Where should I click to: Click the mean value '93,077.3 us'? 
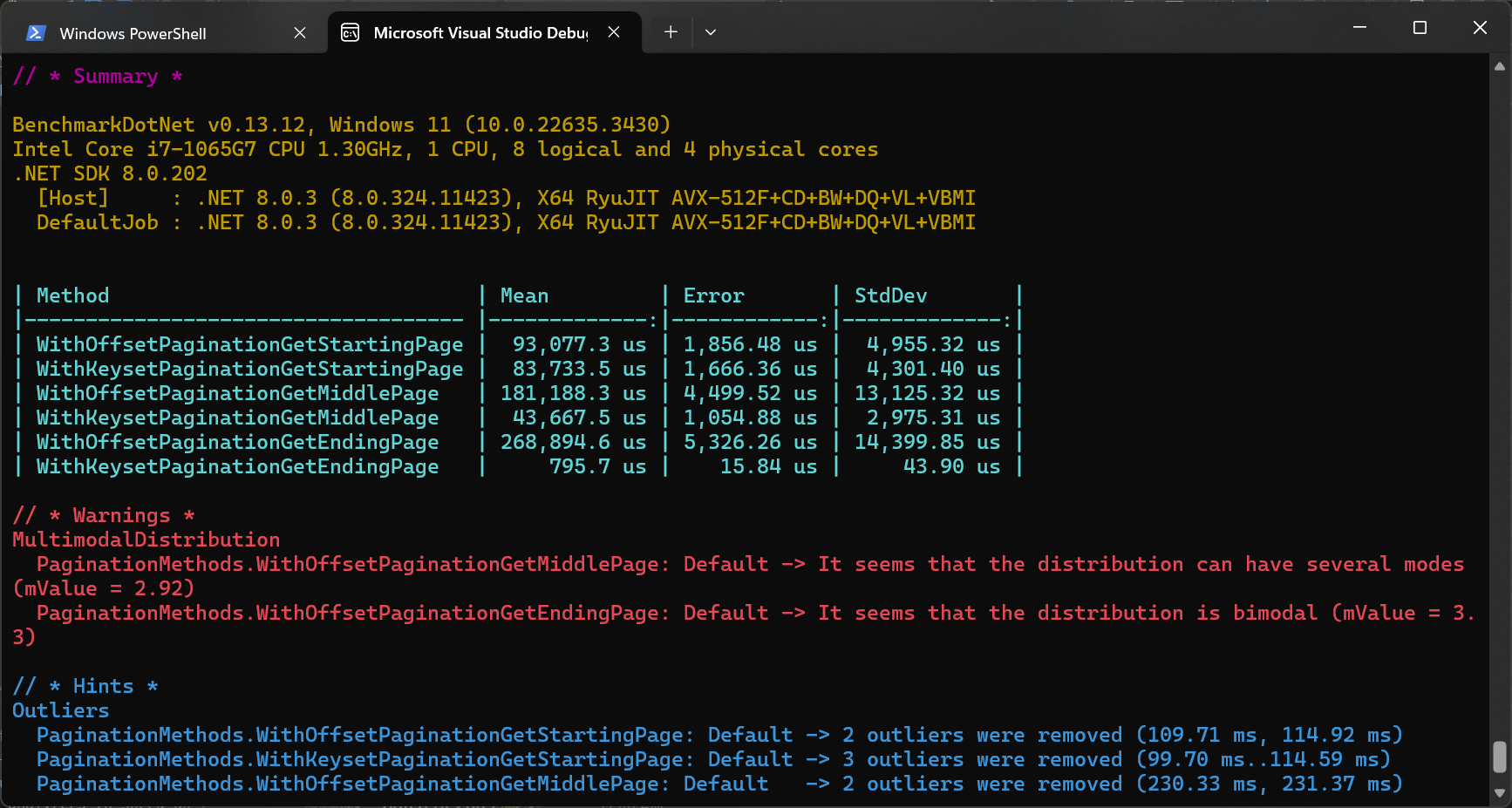(580, 345)
